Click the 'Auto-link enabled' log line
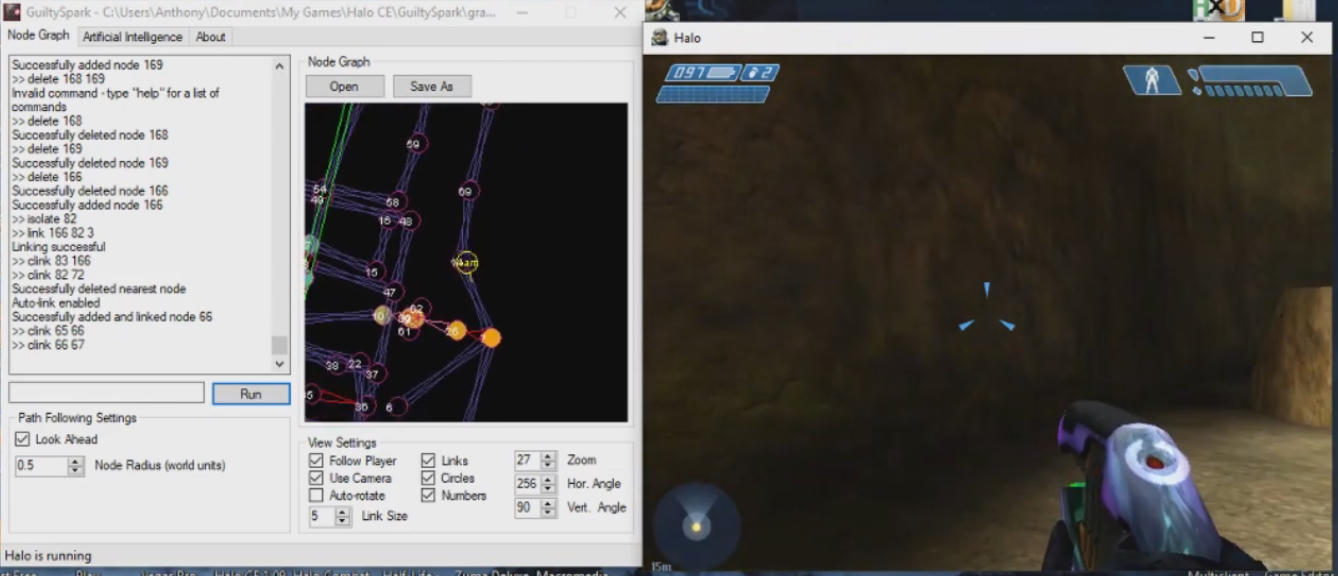 coord(56,303)
